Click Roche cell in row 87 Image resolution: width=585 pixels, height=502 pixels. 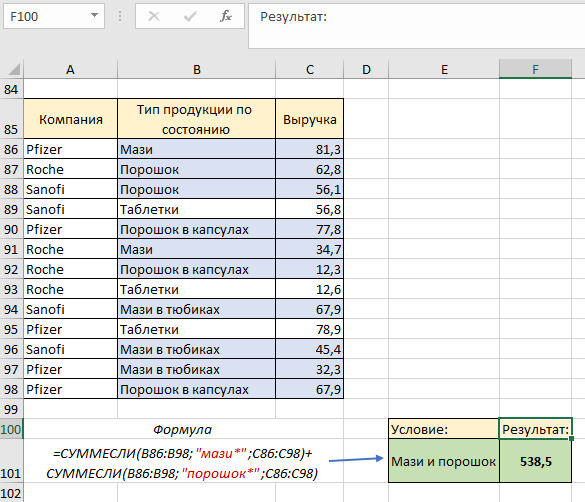point(71,169)
